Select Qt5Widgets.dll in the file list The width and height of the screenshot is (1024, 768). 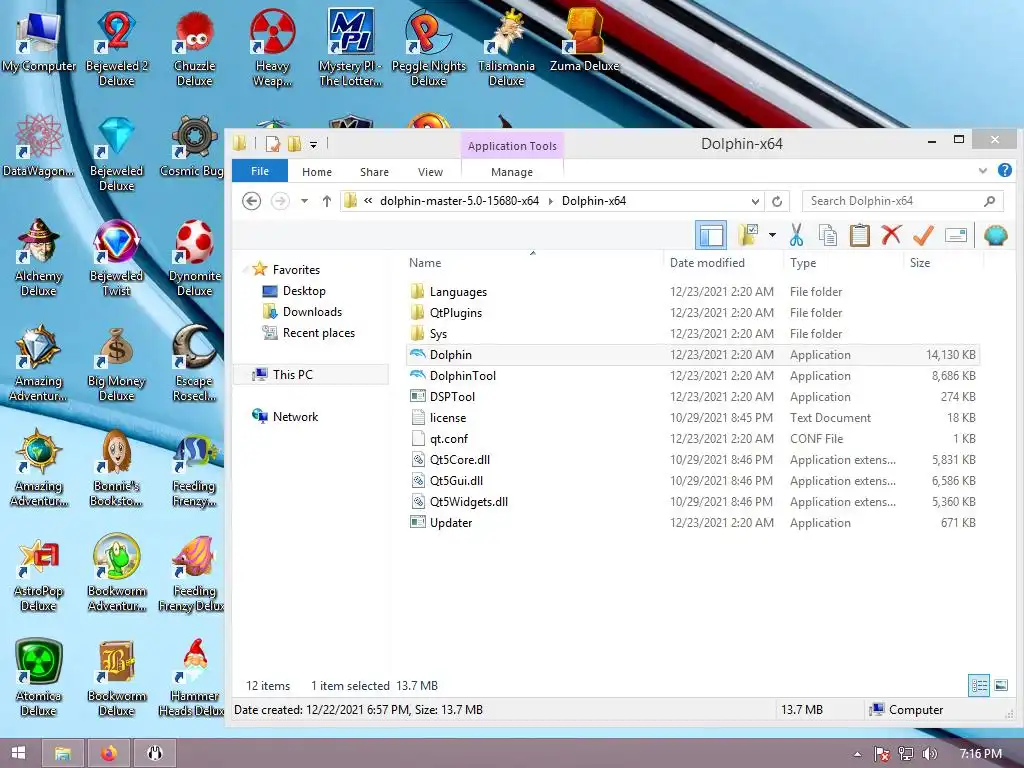tap(692, 502)
